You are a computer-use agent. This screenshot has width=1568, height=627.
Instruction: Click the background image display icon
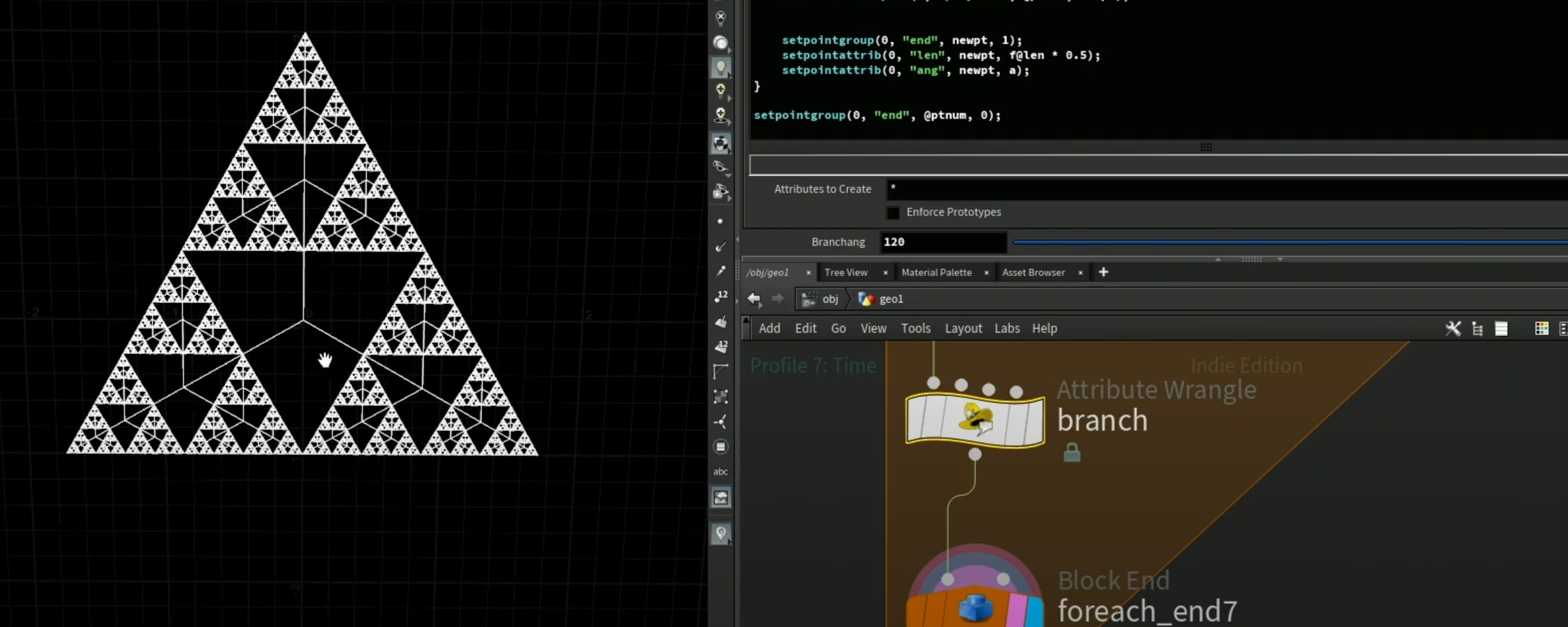[721, 498]
